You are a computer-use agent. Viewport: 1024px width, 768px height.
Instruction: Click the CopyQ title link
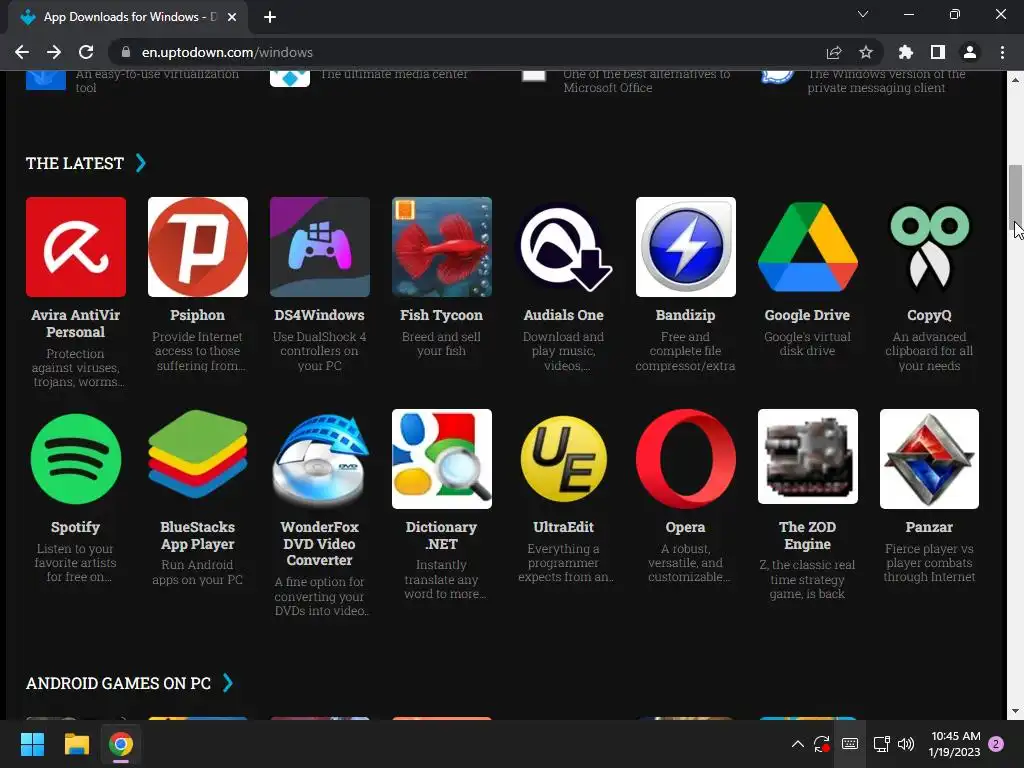pos(929,315)
